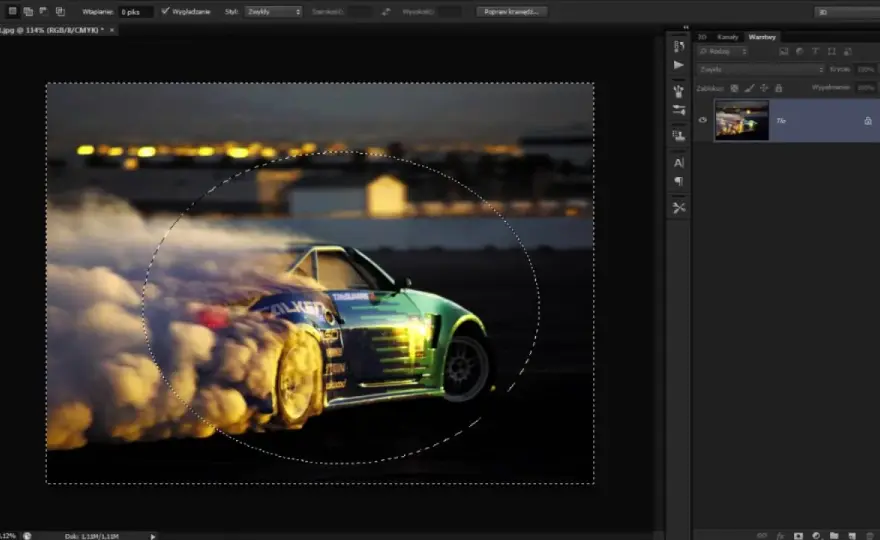Viewport: 880px width, 540px height.
Task: Switch to the Warstwy tab
Action: 762,37
